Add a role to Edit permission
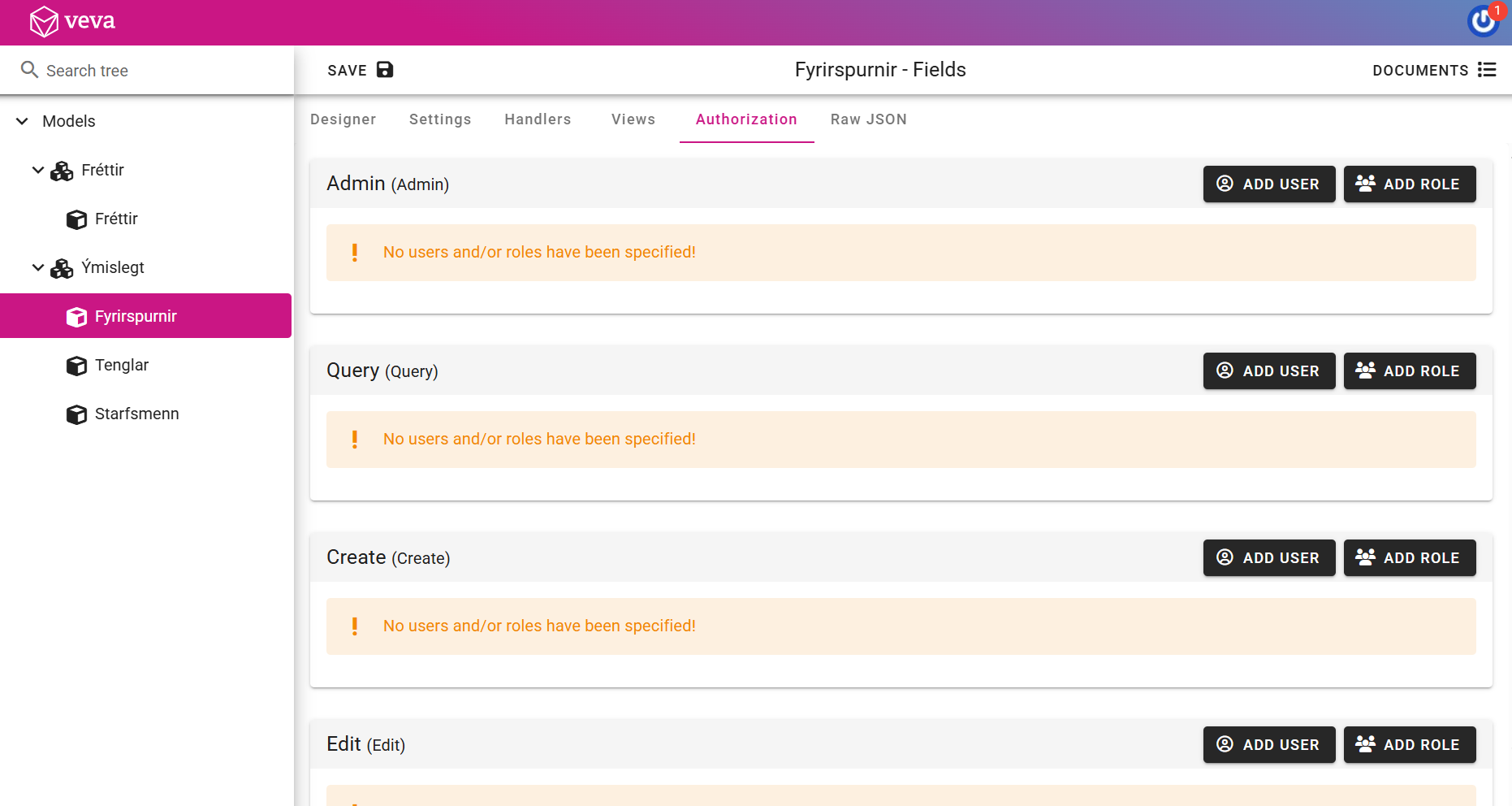Image resolution: width=1512 pixels, height=806 pixels. click(1409, 745)
